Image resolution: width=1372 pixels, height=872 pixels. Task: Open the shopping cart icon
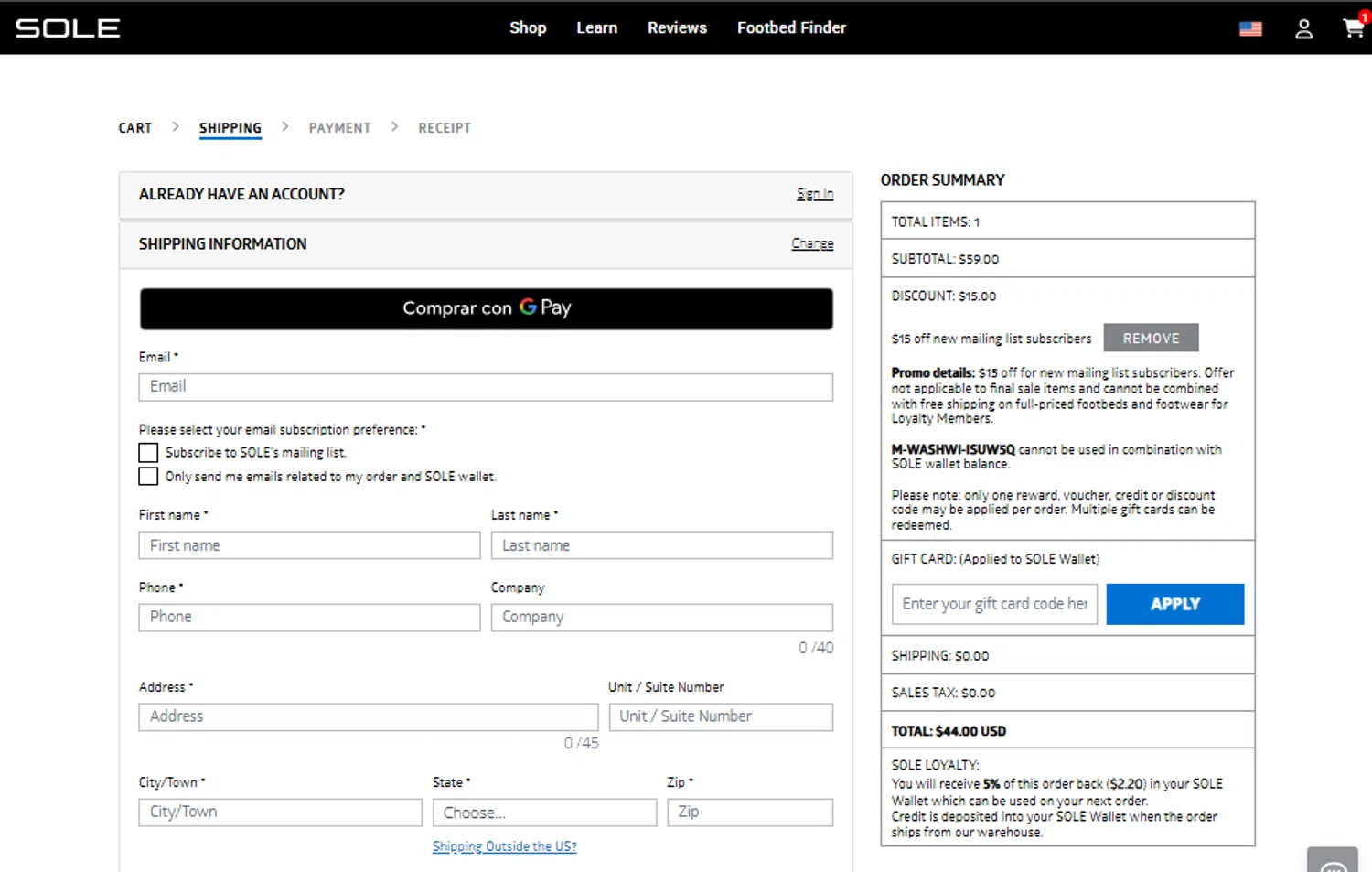tap(1354, 27)
